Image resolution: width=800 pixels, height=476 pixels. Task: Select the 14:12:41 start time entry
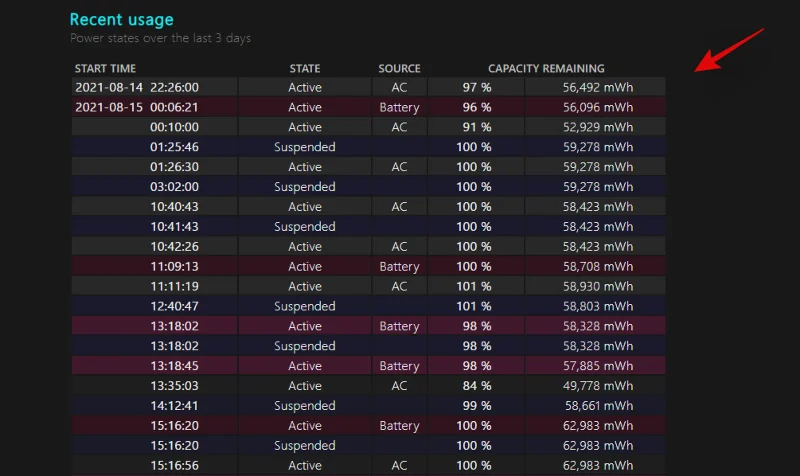(174, 406)
